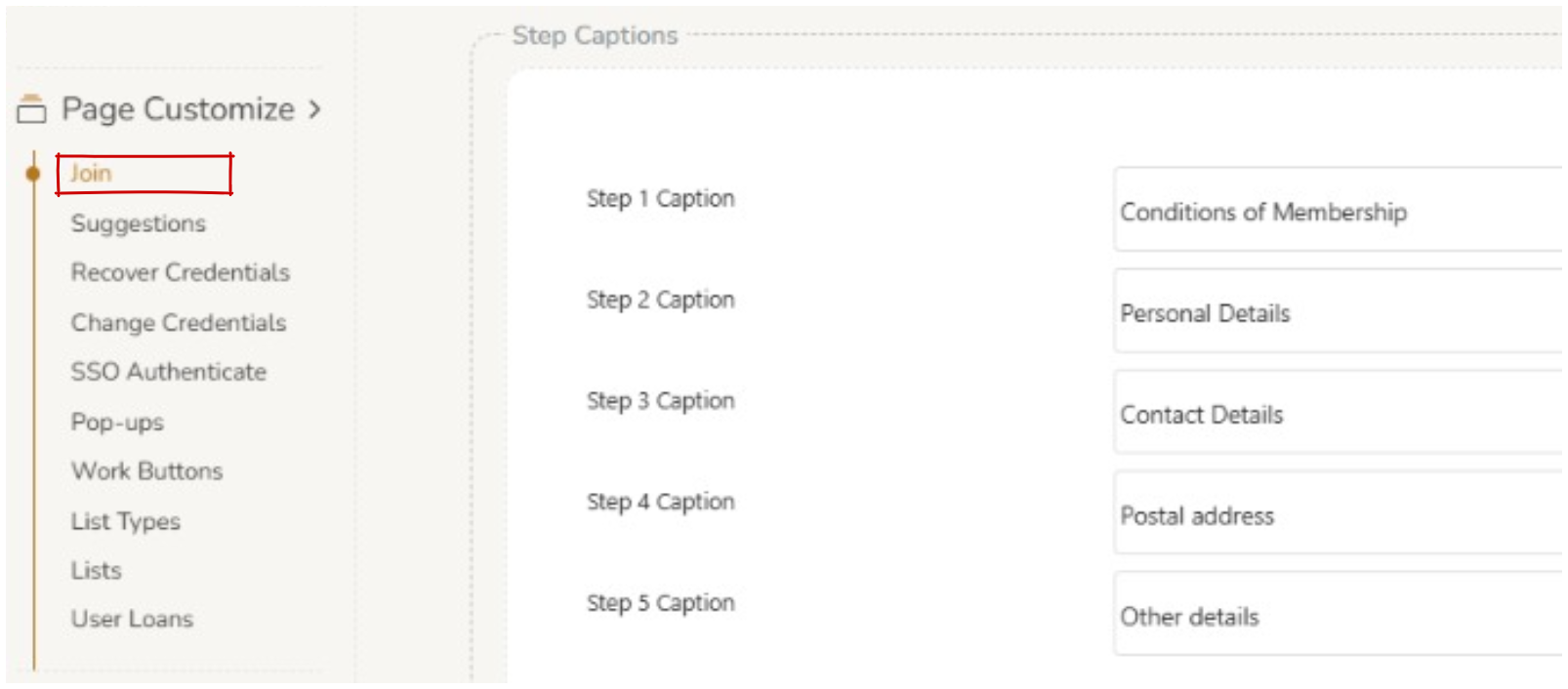Screen dimensions: 1568x689
Task: Click the Step 1 Caption label
Action: (660, 198)
